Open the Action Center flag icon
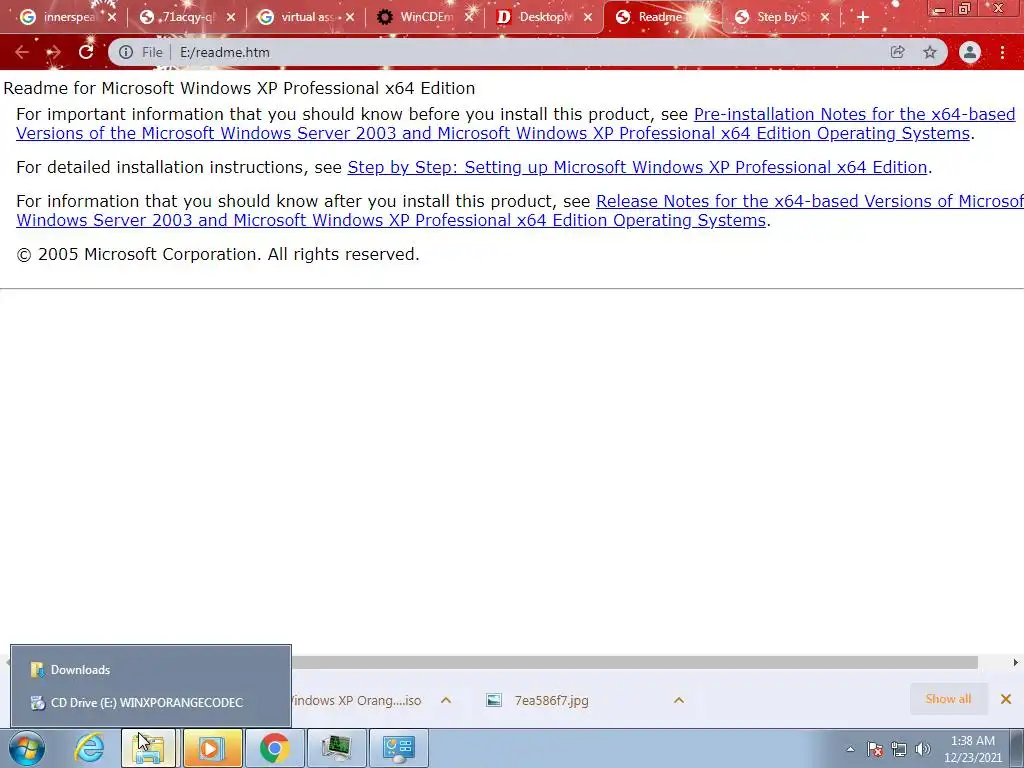The image size is (1024, 768). click(x=875, y=749)
